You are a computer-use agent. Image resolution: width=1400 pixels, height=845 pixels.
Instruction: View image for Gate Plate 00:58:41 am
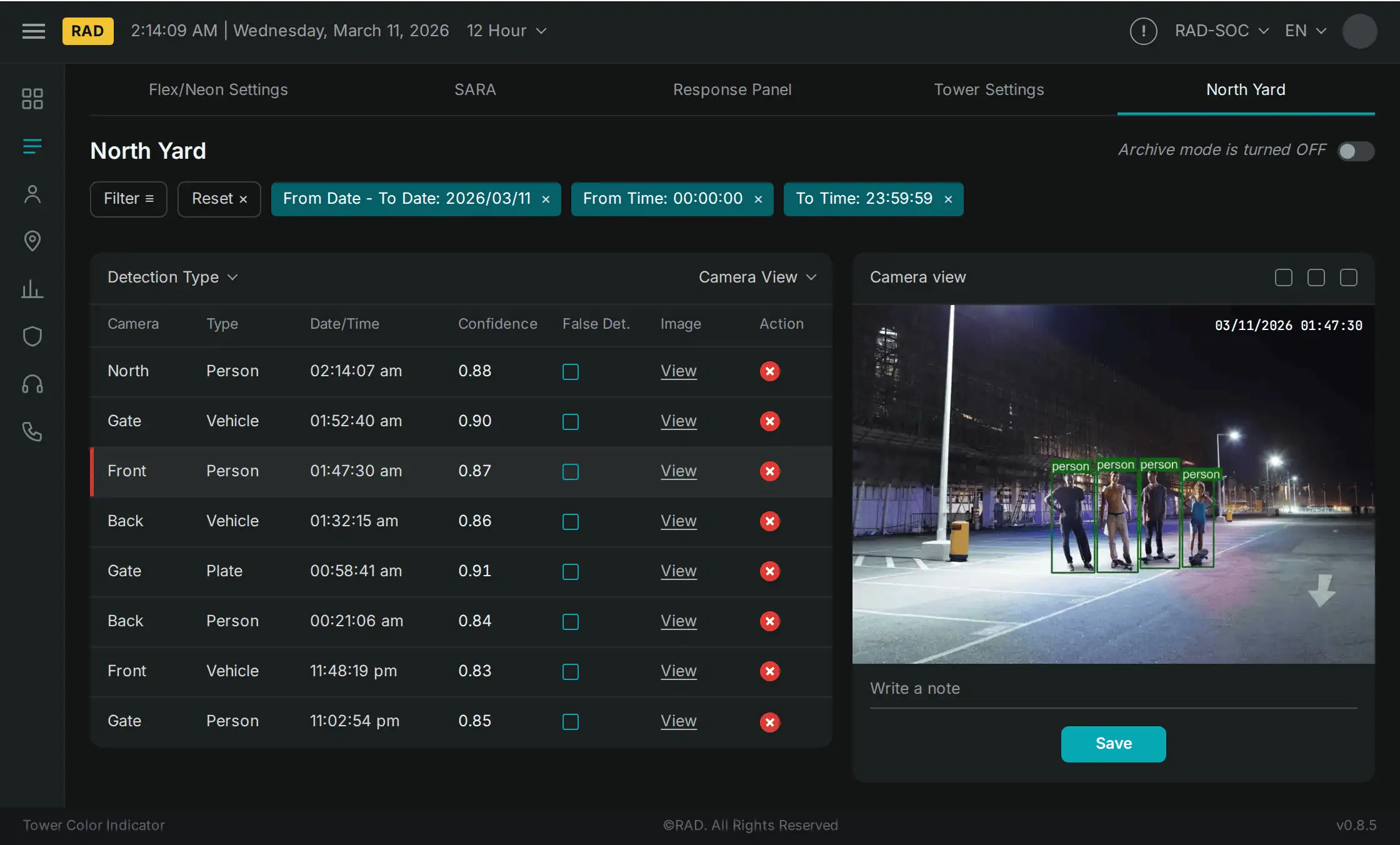pos(679,571)
